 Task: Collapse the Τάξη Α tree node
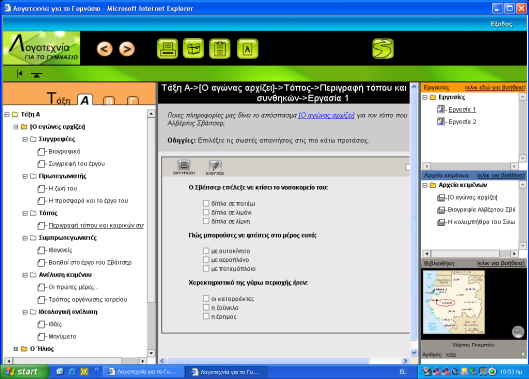point(7,114)
